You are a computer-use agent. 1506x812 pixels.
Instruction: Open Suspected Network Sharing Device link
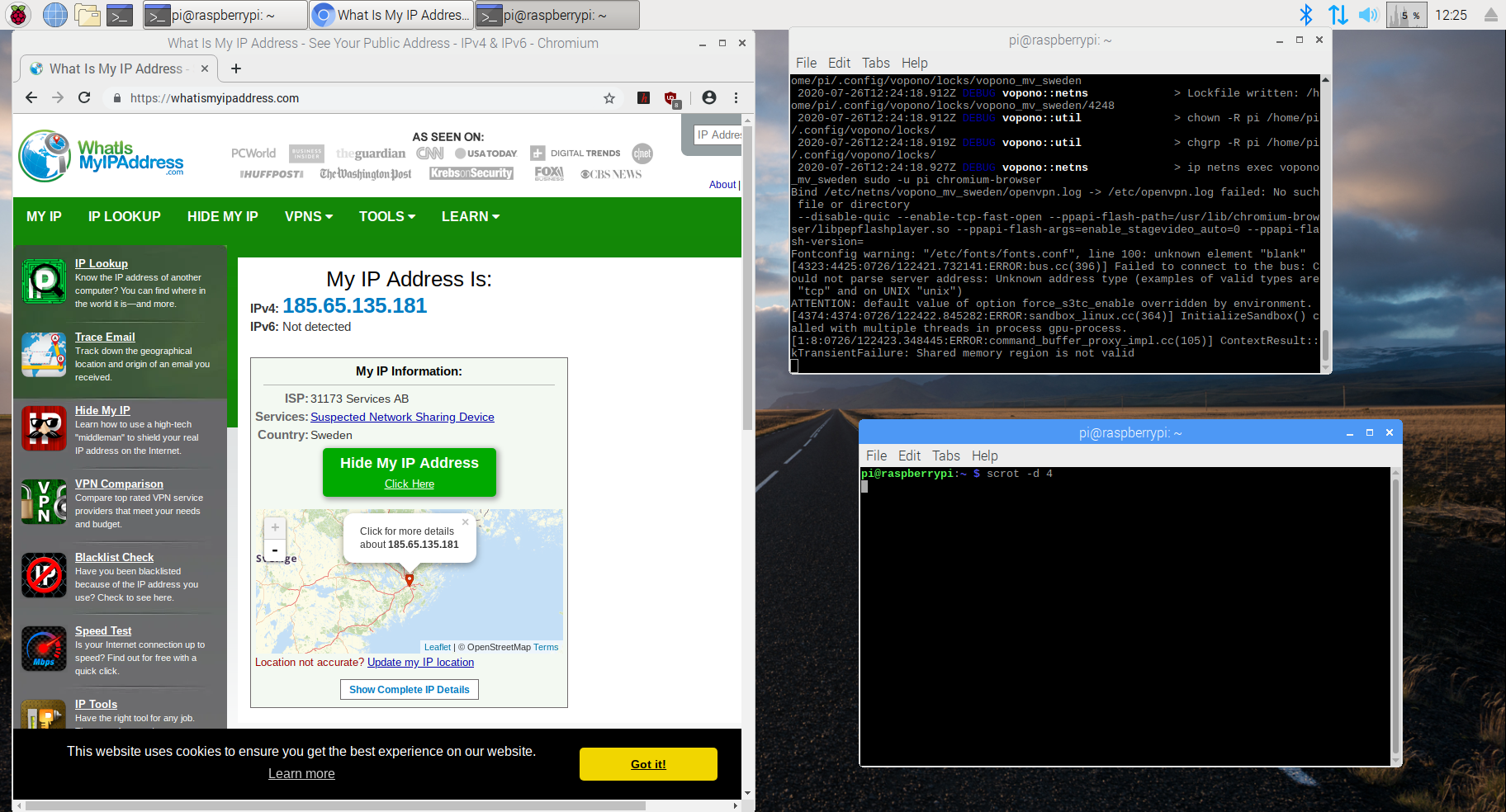point(402,417)
